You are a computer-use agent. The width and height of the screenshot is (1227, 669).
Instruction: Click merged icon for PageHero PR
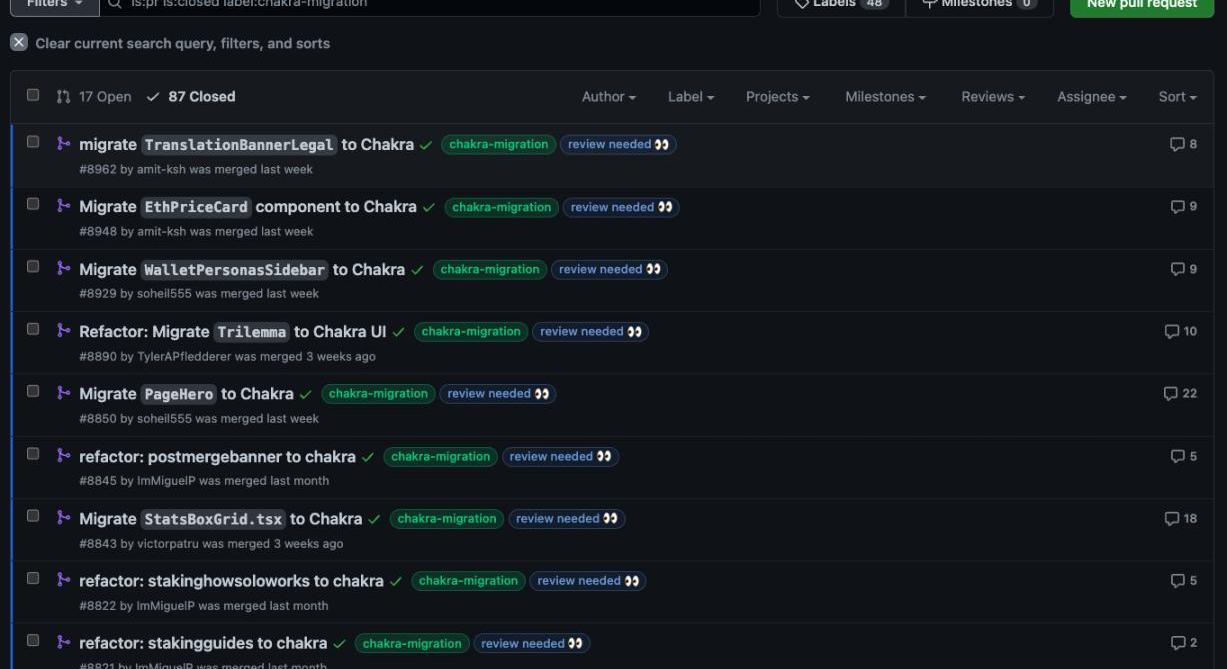[63, 393]
